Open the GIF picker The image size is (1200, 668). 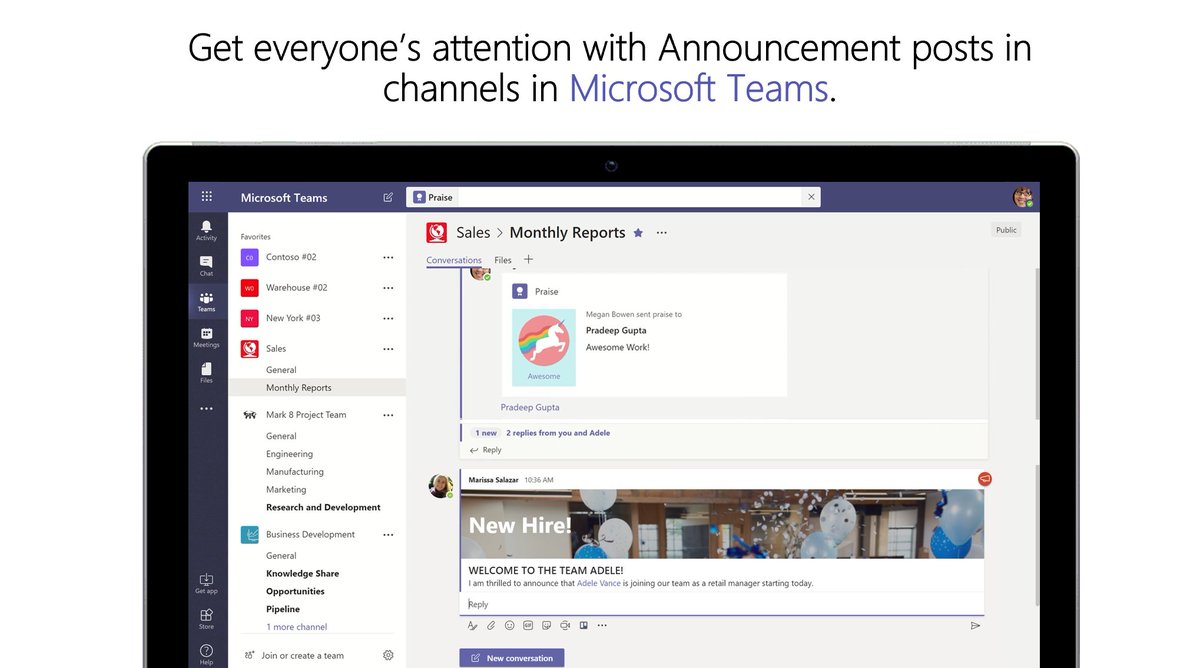(528, 626)
